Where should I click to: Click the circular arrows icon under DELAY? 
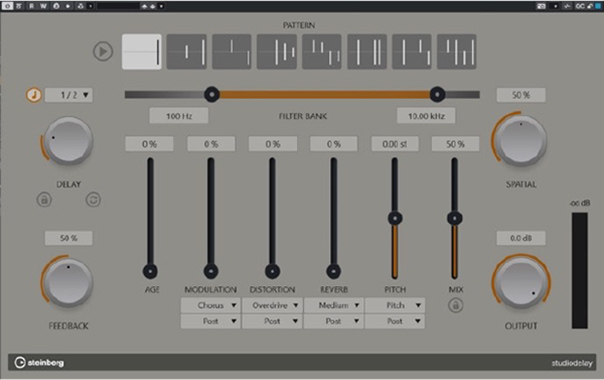coord(93,200)
